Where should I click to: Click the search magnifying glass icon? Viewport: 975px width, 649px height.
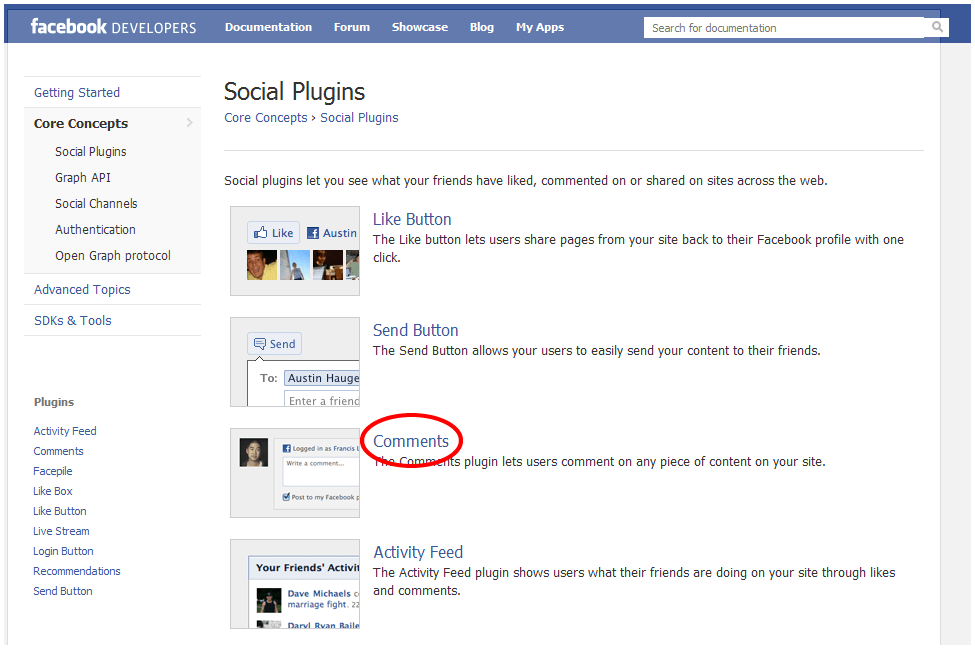(x=936, y=27)
